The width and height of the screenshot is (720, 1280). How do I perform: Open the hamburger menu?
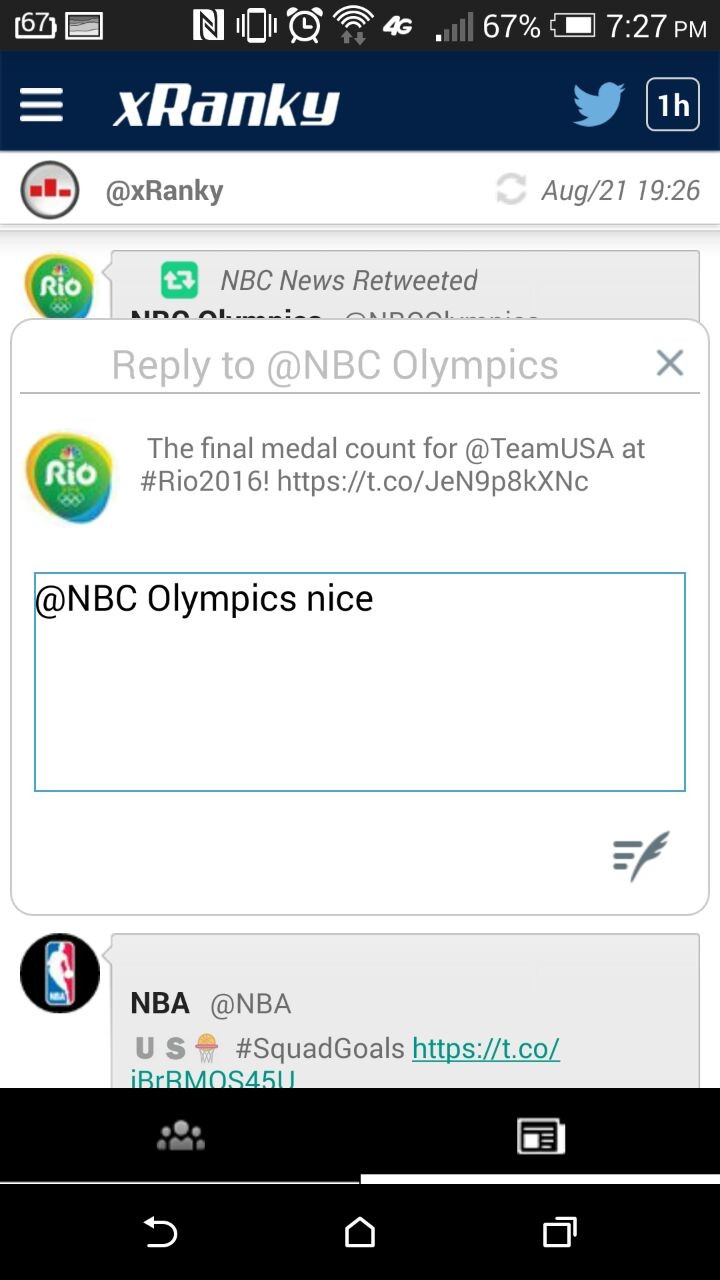[x=41, y=105]
